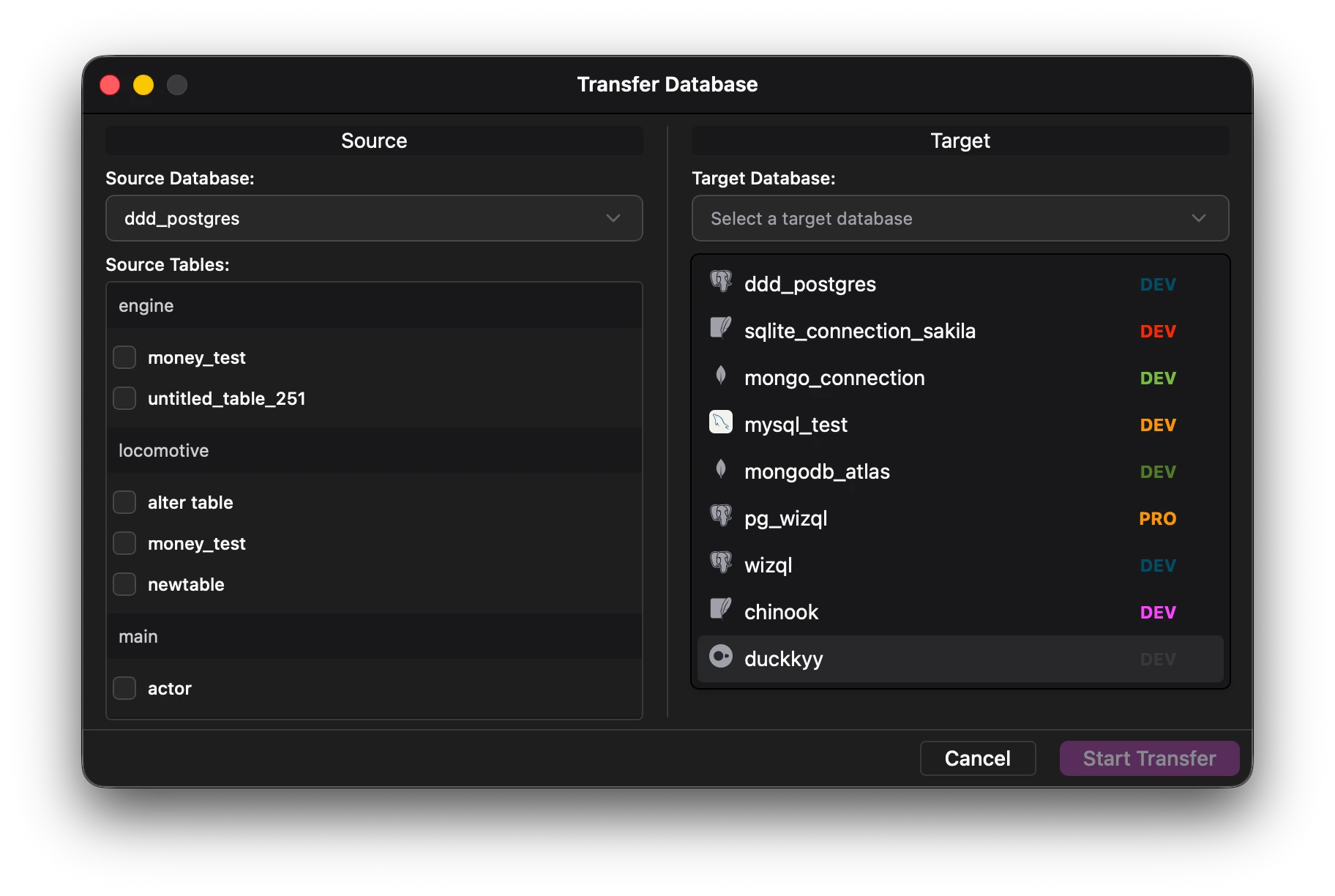Screen dimensions: 1335x896
Task: Click the PostgreSQL icon next to pg_wizql
Action: point(721,516)
